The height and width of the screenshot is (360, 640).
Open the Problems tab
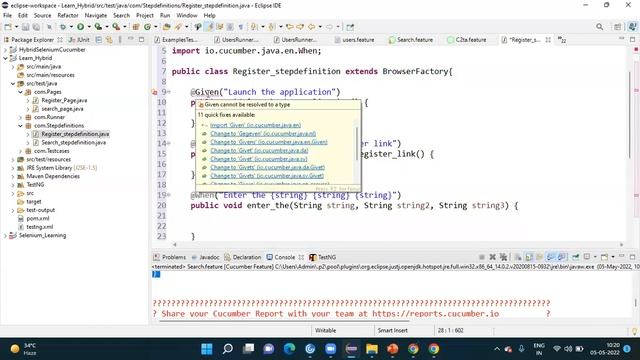169,257
